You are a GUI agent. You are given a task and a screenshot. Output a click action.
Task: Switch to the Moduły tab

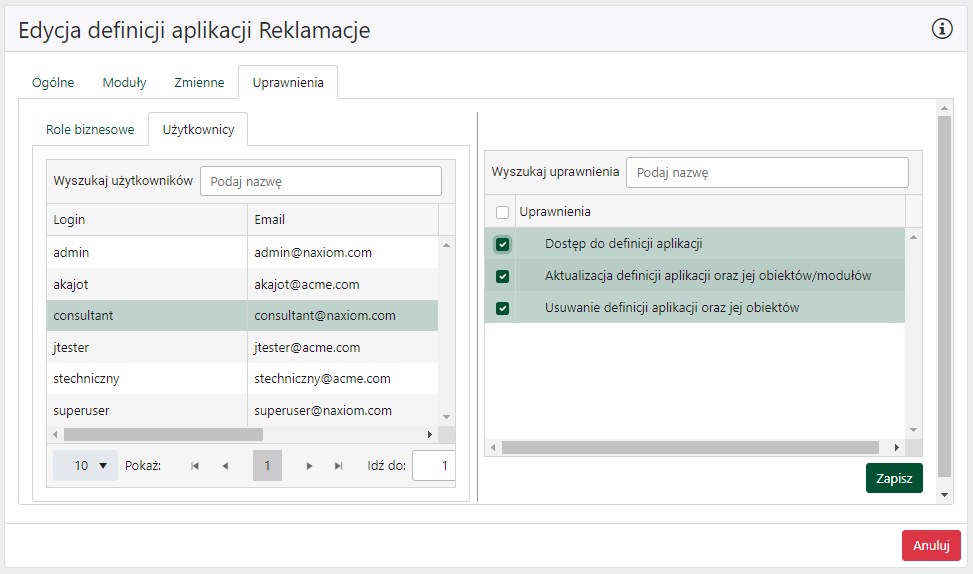(124, 83)
